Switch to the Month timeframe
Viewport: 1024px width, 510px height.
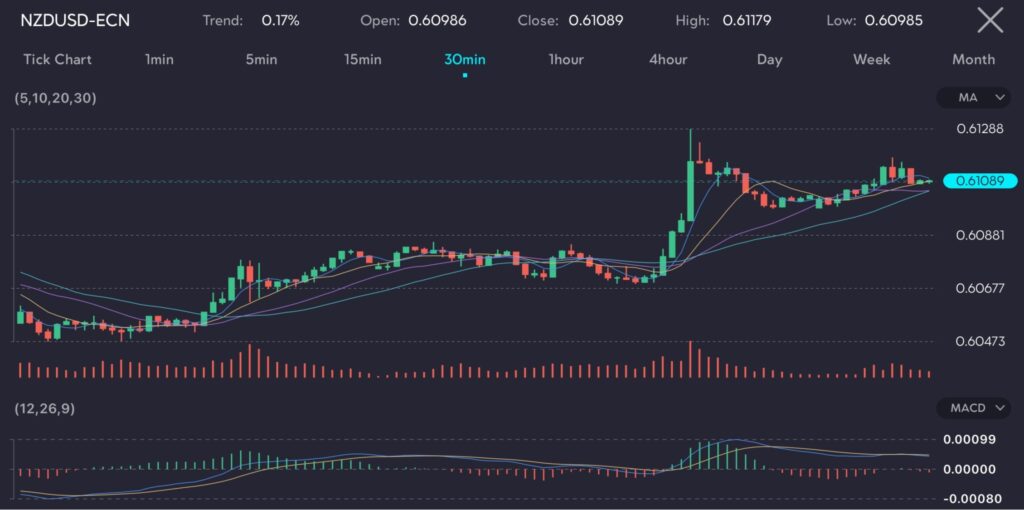[973, 59]
